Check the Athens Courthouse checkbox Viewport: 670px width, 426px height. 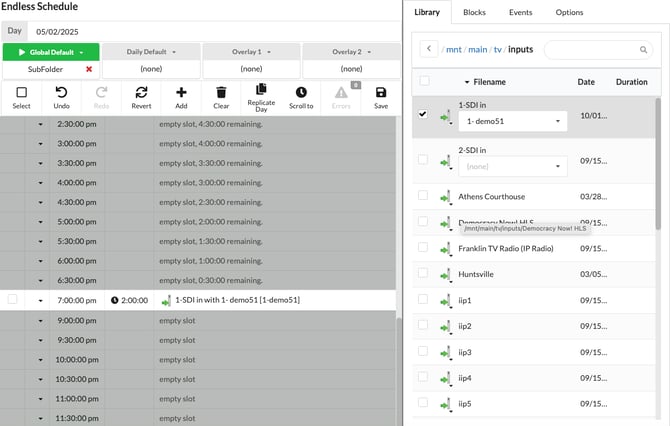coord(423,195)
